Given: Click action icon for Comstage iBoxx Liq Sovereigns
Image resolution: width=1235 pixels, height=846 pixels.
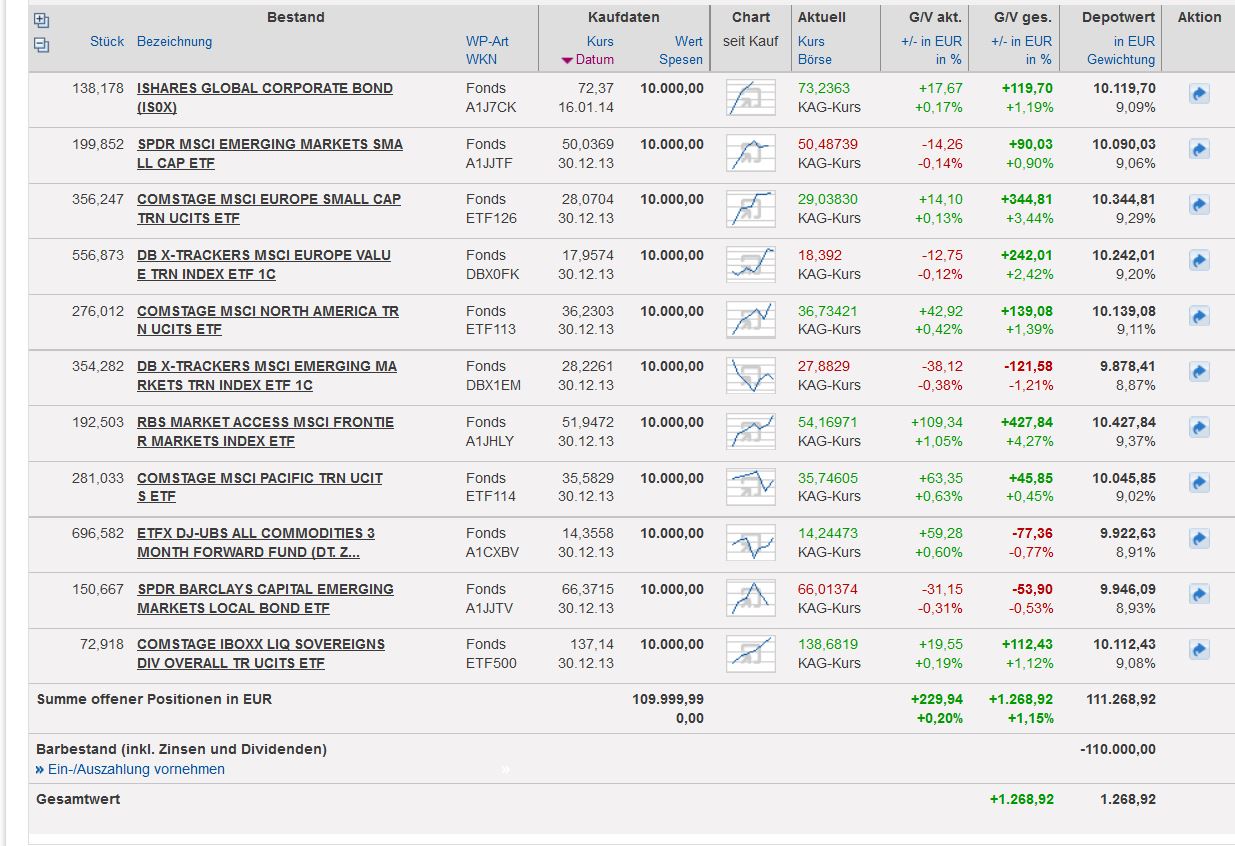Looking at the screenshot, I should (1199, 650).
